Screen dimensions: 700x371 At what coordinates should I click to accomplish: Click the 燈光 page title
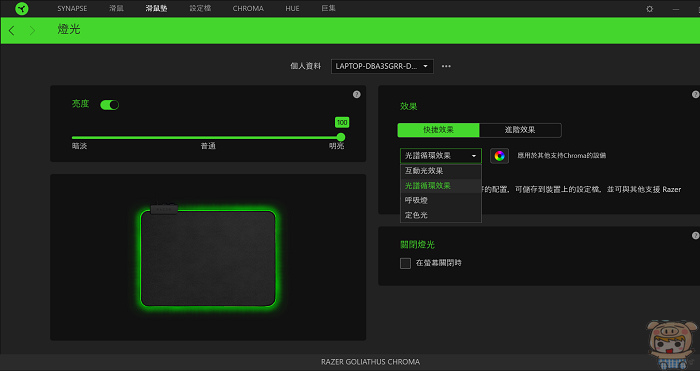69,30
